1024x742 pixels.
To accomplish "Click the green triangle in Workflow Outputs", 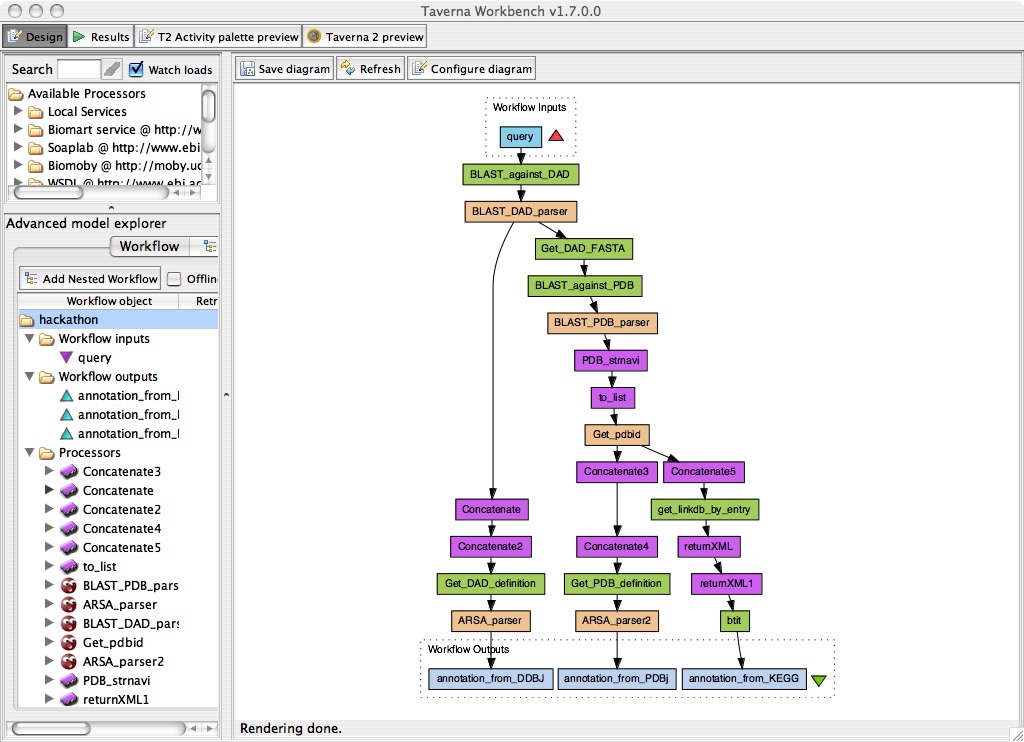I will [819, 681].
